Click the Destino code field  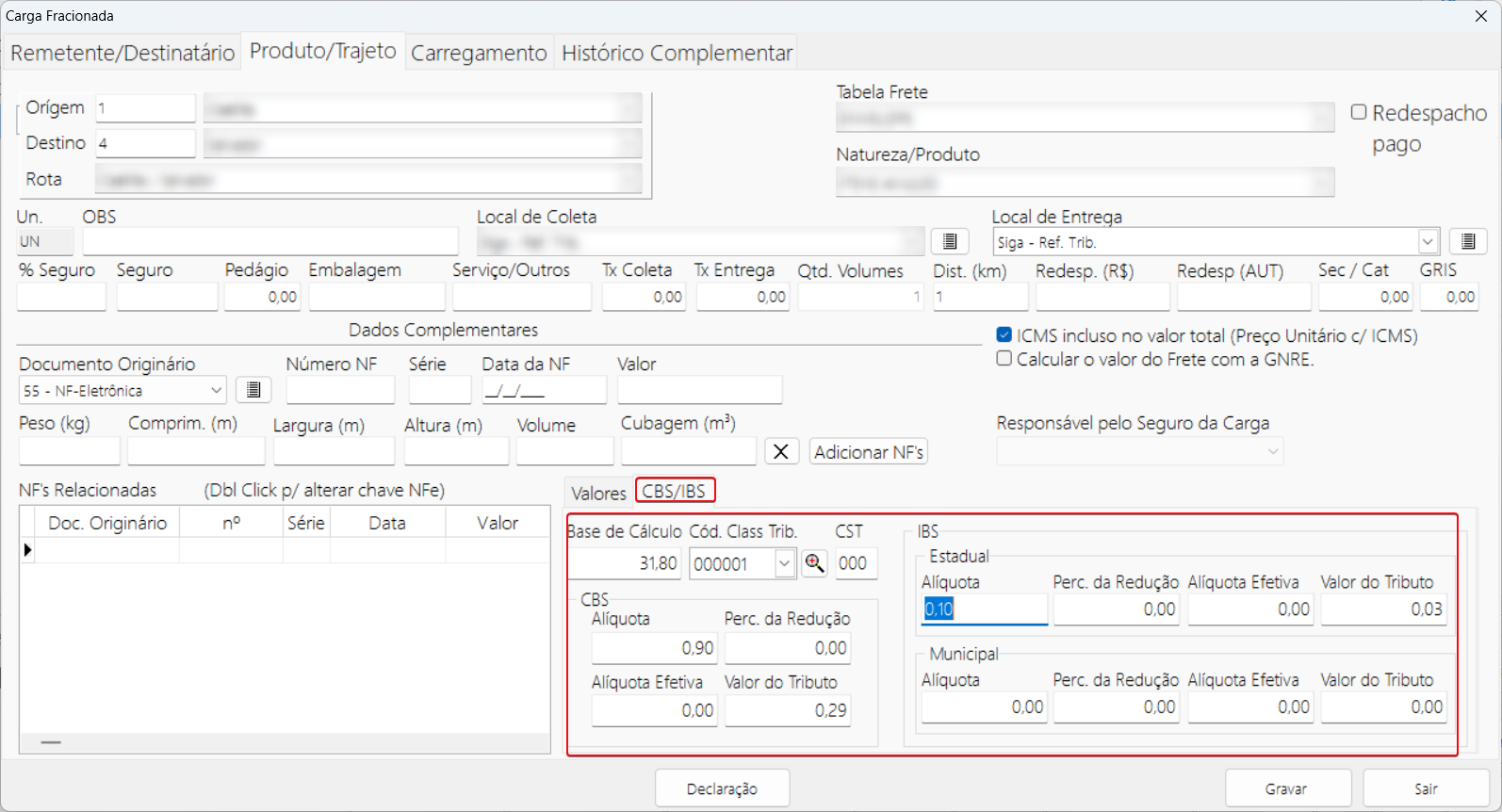tap(145, 143)
